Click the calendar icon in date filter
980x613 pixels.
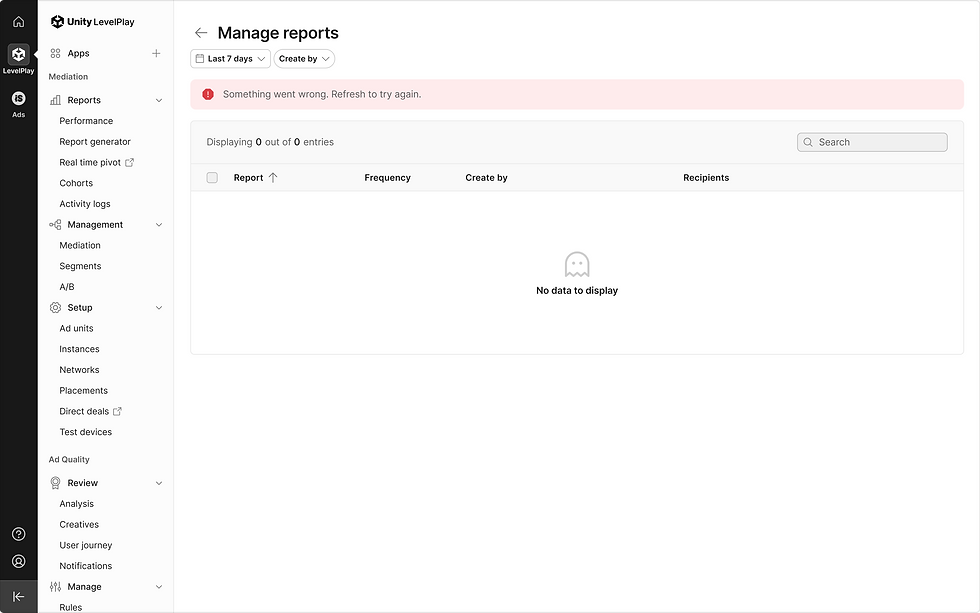pos(200,59)
